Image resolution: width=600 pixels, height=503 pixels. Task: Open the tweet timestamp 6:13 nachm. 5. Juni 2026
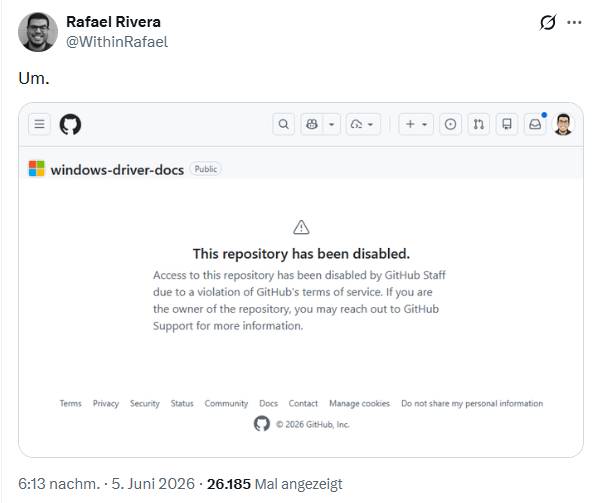click(x=106, y=484)
